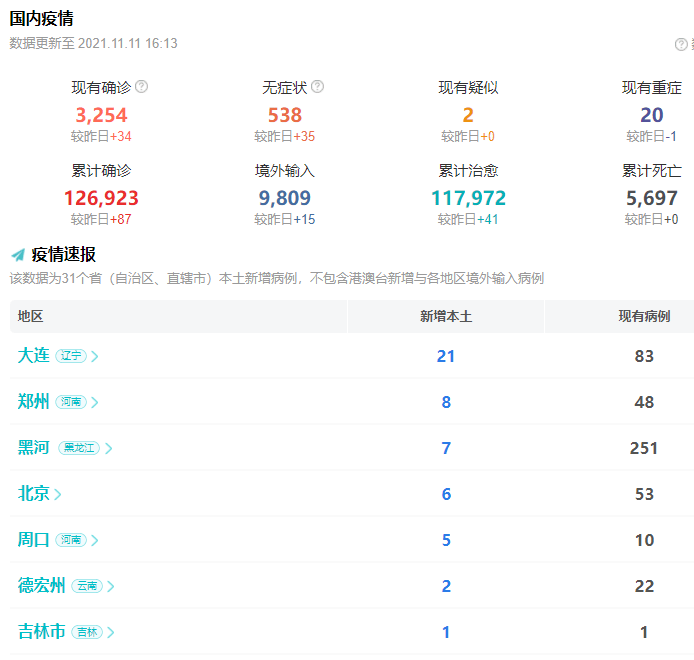Viewport: 694px width, 660px height.
Task: Expand the 大连 row chevron arrow
Action: [x=95, y=356]
